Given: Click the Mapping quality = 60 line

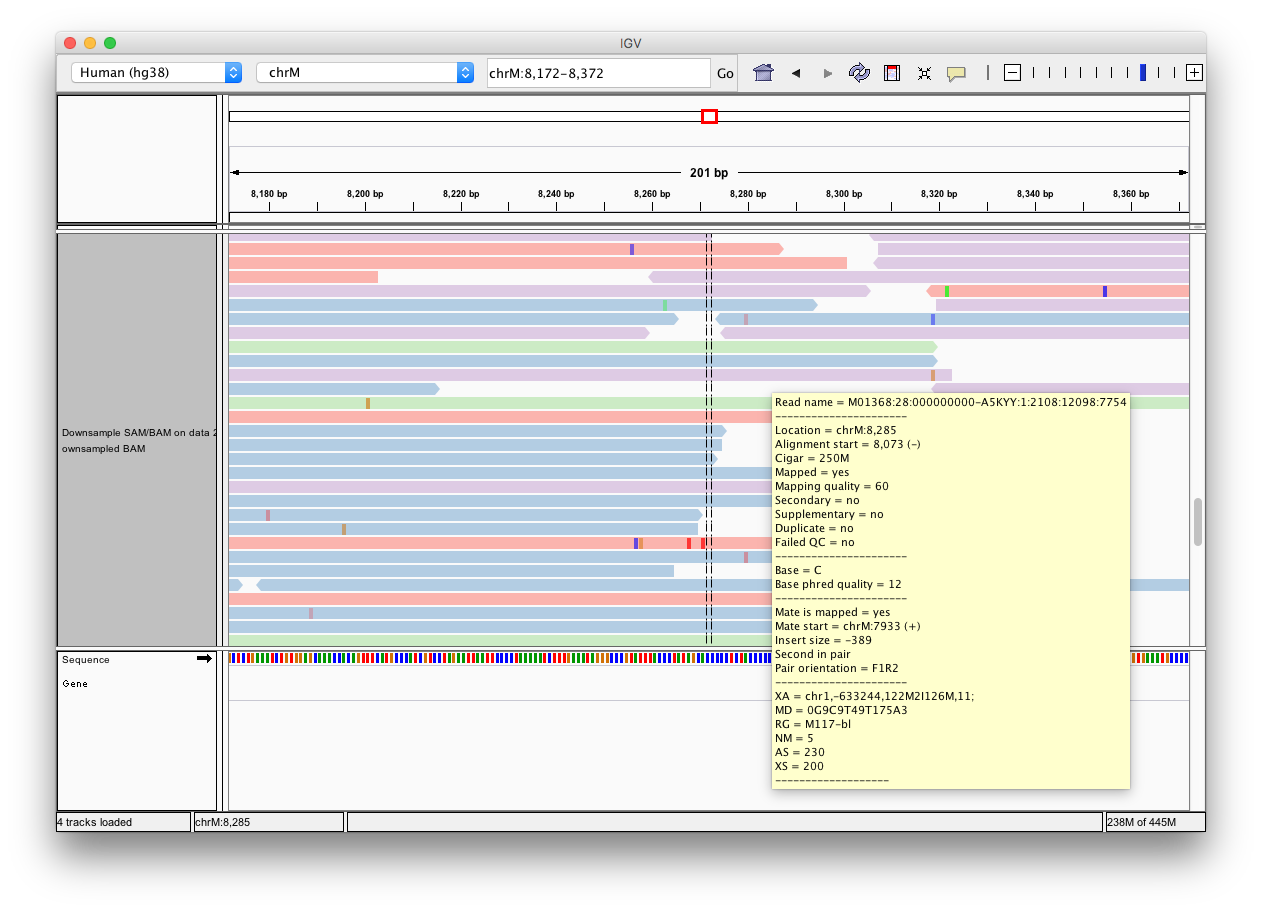Looking at the screenshot, I should tap(831, 486).
